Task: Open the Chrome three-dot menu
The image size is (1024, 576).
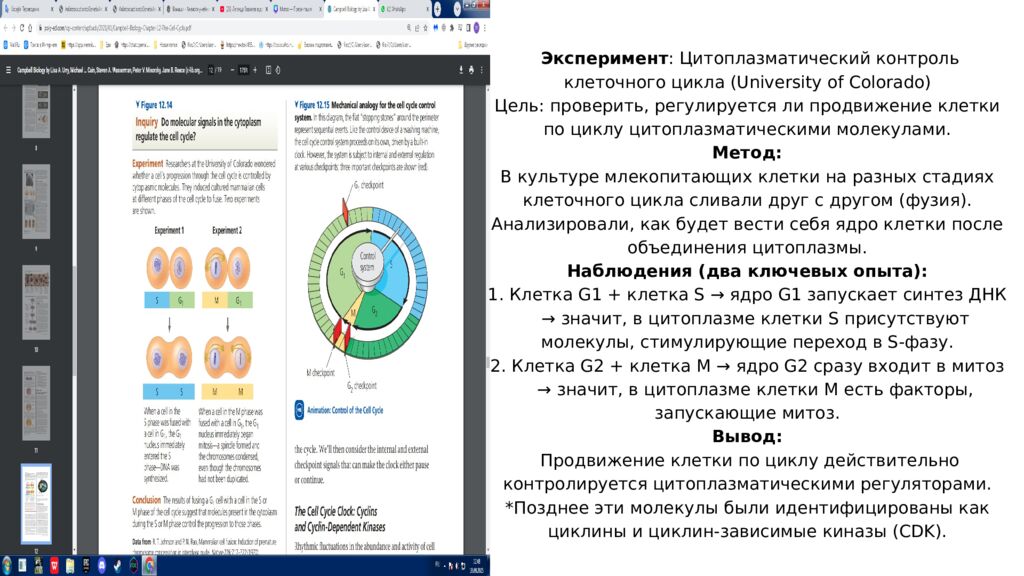Action: pyautogui.click(x=482, y=27)
